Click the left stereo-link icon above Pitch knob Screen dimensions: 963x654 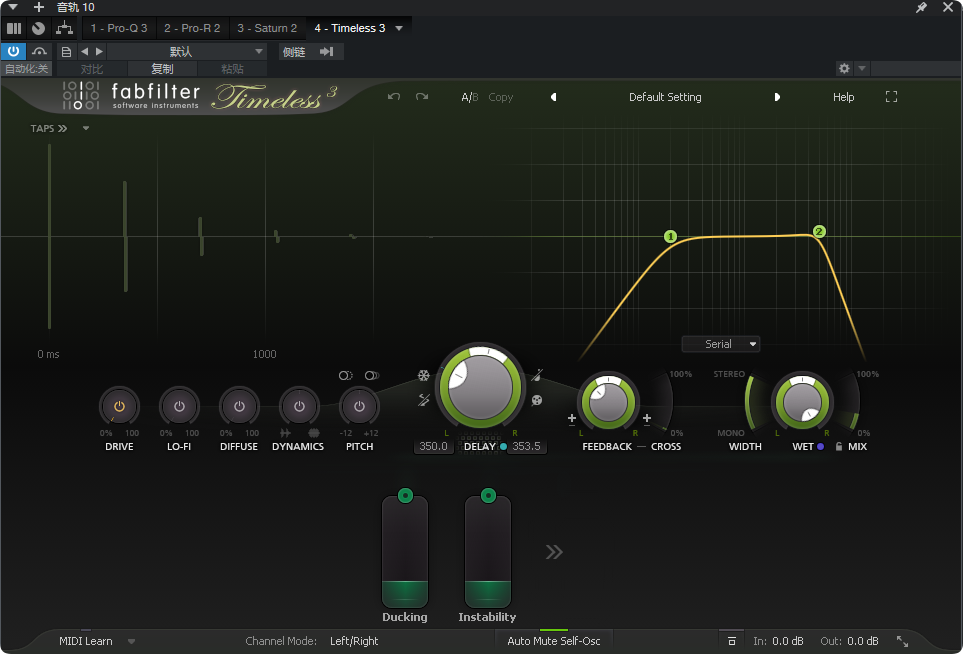(x=346, y=375)
